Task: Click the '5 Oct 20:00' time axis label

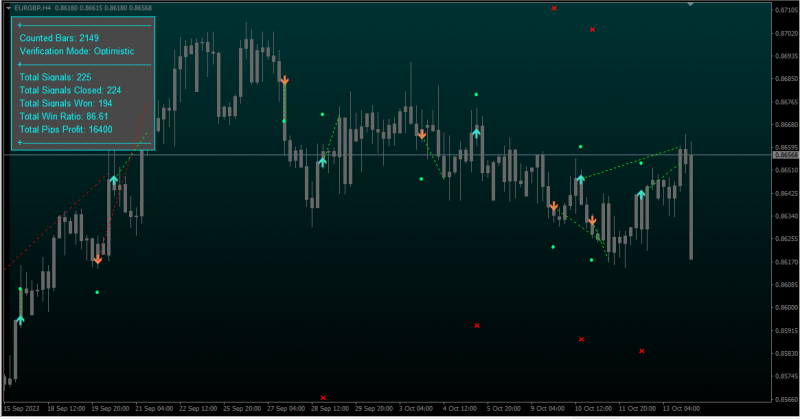Action: tap(504, 409)
